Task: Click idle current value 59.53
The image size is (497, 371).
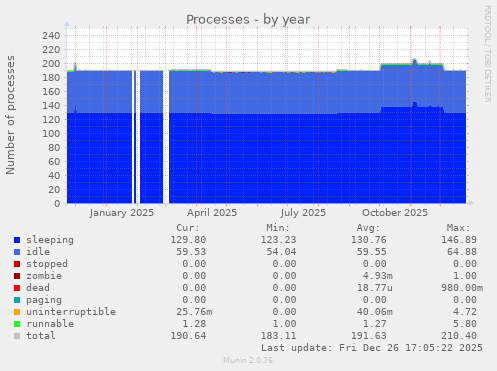Action: point(191,252)
